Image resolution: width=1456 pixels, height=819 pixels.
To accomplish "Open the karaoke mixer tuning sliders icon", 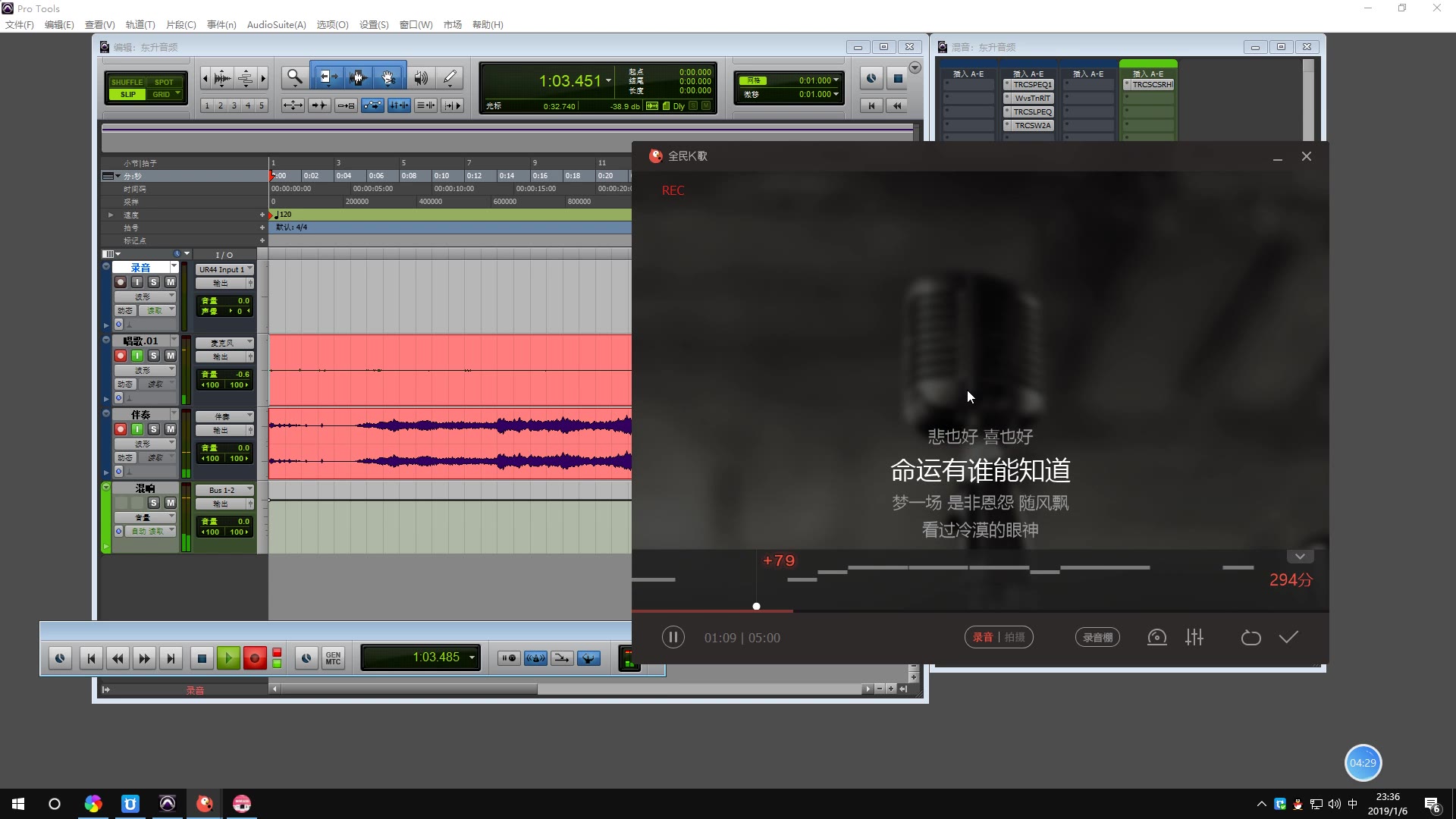I will coord(1194,637).
